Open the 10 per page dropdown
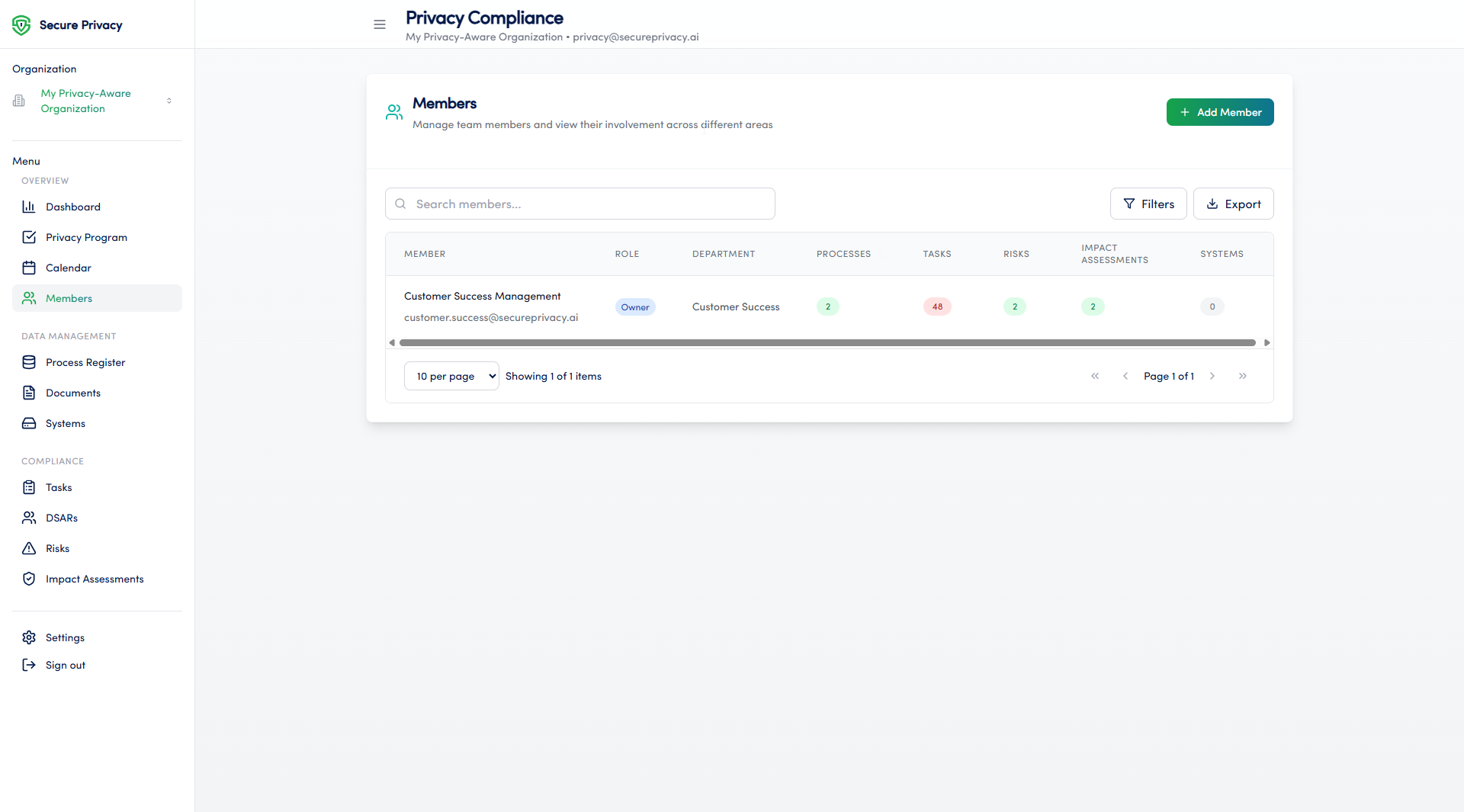The height and width of the screenshot is (812, 1464). coord(451,375)
